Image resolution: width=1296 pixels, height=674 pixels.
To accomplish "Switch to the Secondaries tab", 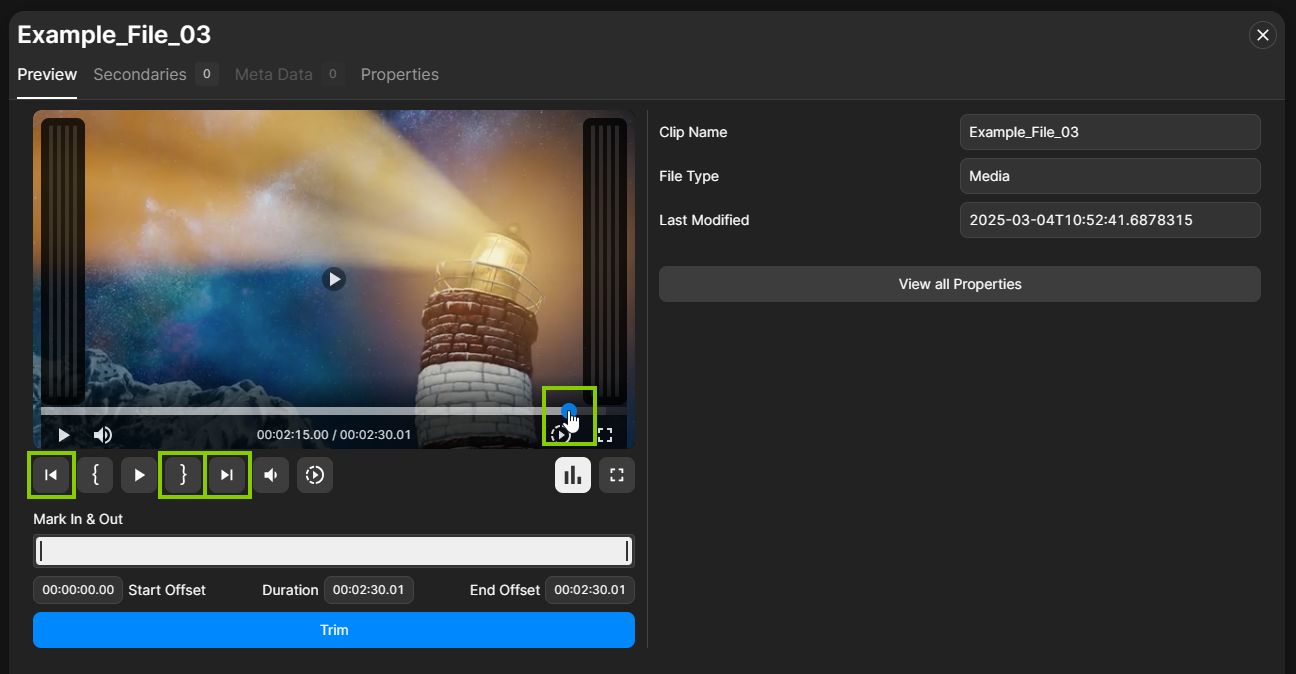I will pos(140,74).
